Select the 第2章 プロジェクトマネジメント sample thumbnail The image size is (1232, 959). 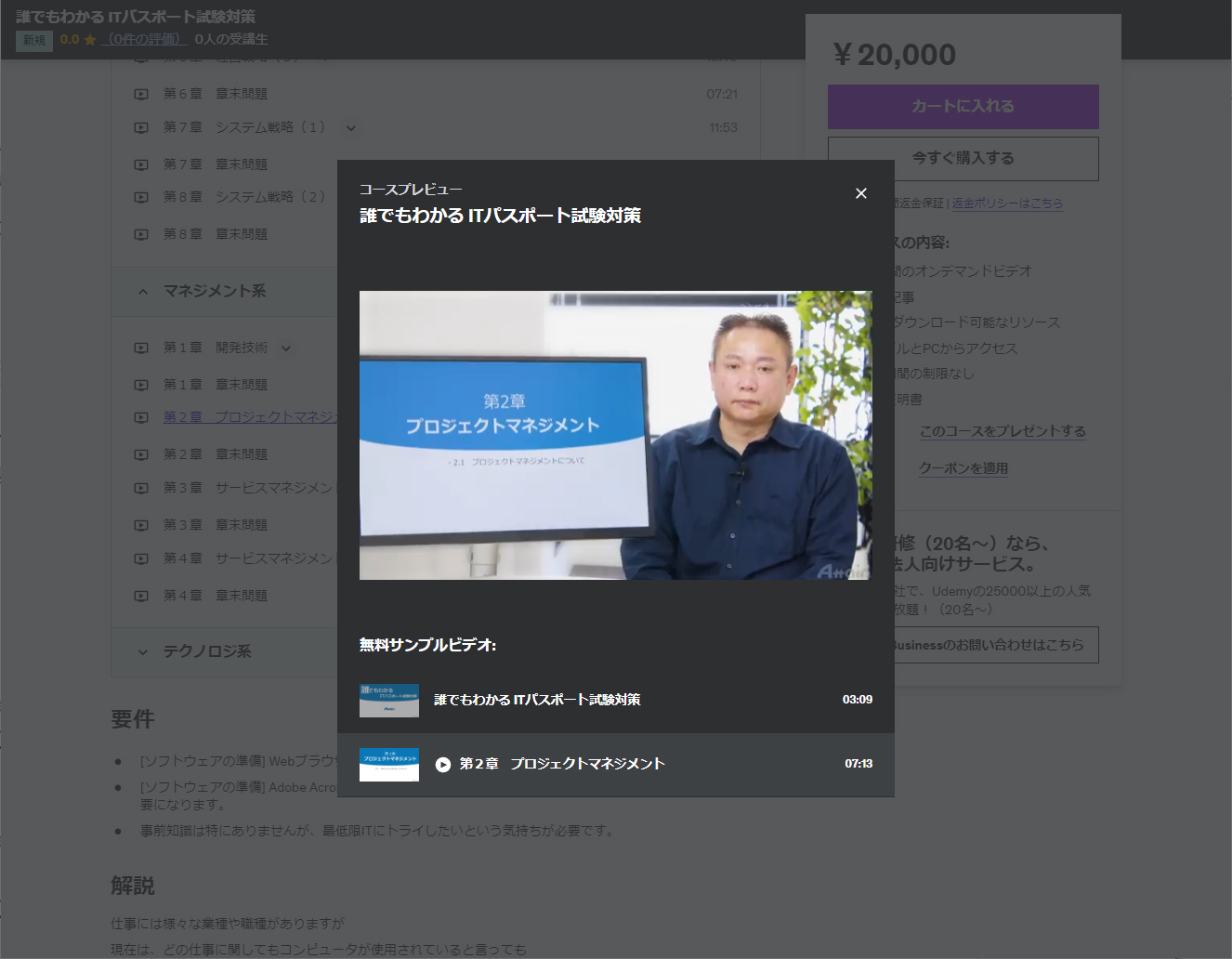389,765
